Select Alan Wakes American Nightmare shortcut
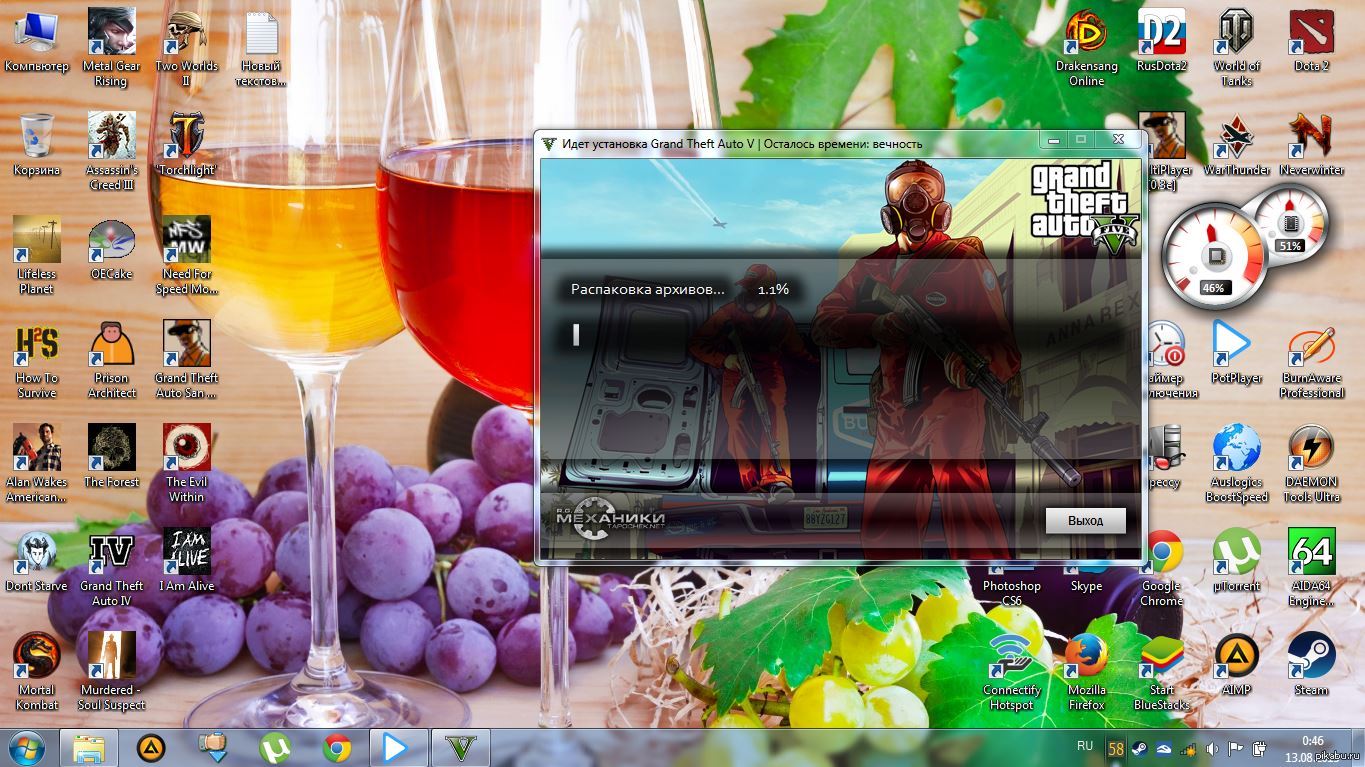Screen dimensions: 1365x767 click(x=37, y=464)
